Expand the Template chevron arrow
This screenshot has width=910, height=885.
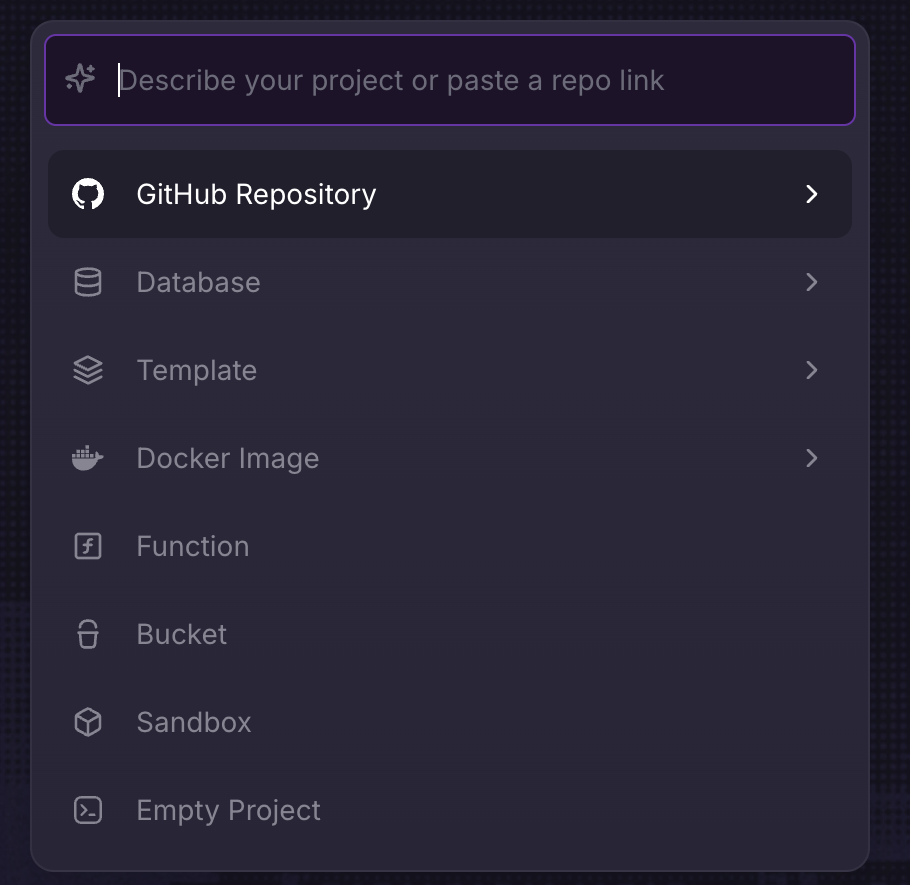coord(811,370)
